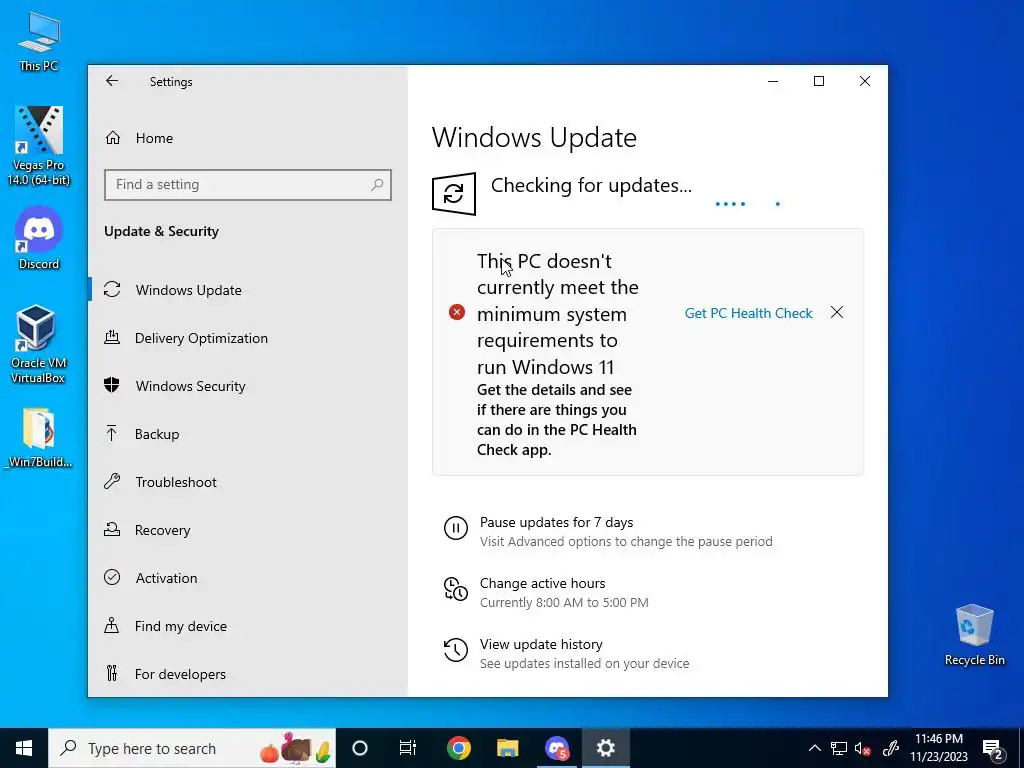
Task: Select the This PC desktop icon
Action: coord(39,41)
